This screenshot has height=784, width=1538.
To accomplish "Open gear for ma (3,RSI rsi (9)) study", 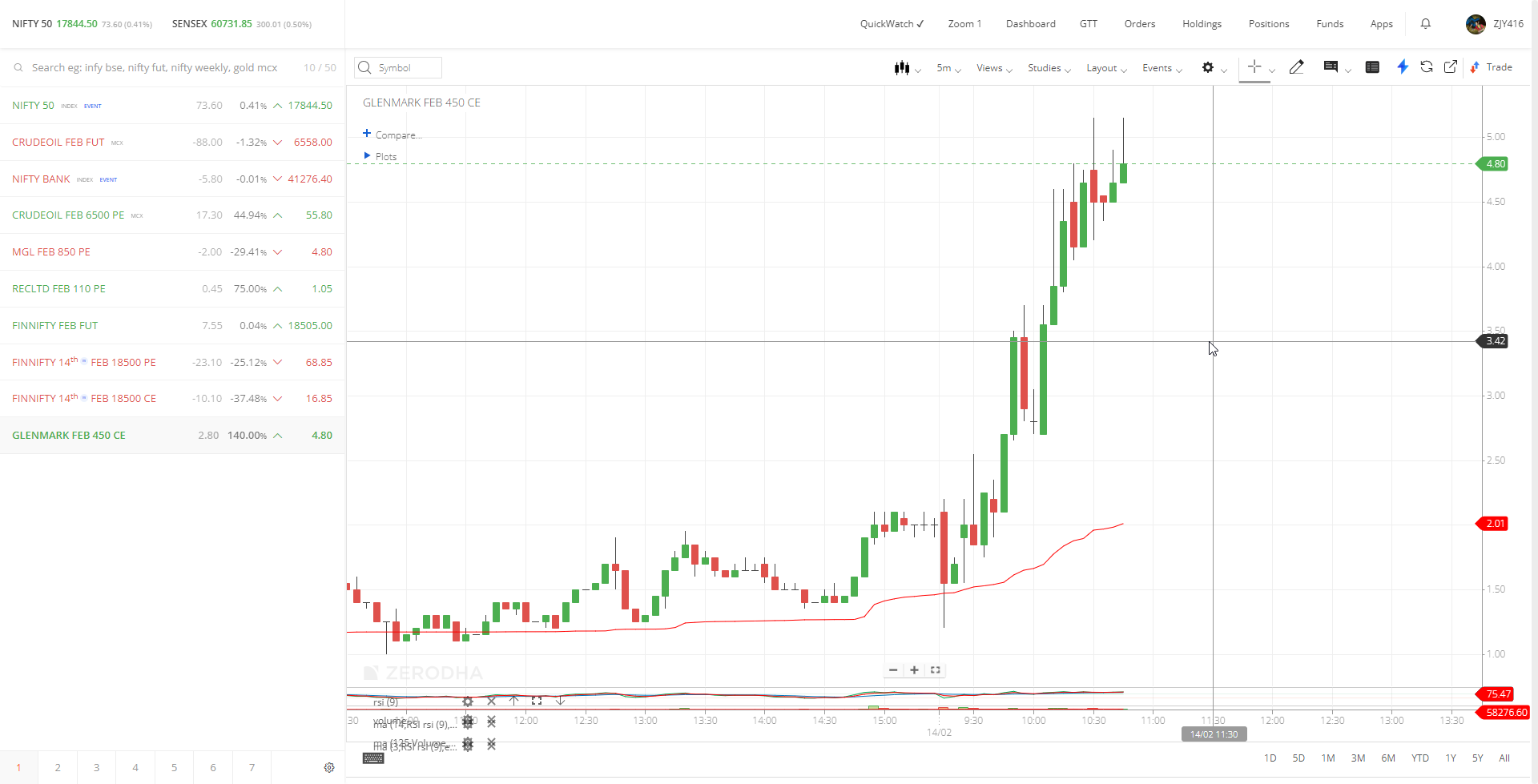I will 468,745.
